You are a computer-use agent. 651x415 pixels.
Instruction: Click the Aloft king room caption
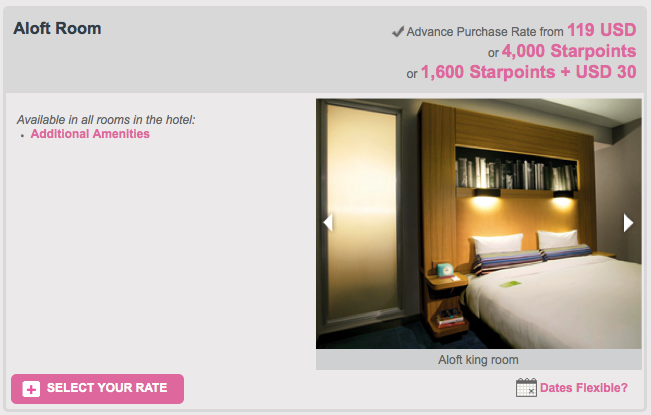pos(478,360)
